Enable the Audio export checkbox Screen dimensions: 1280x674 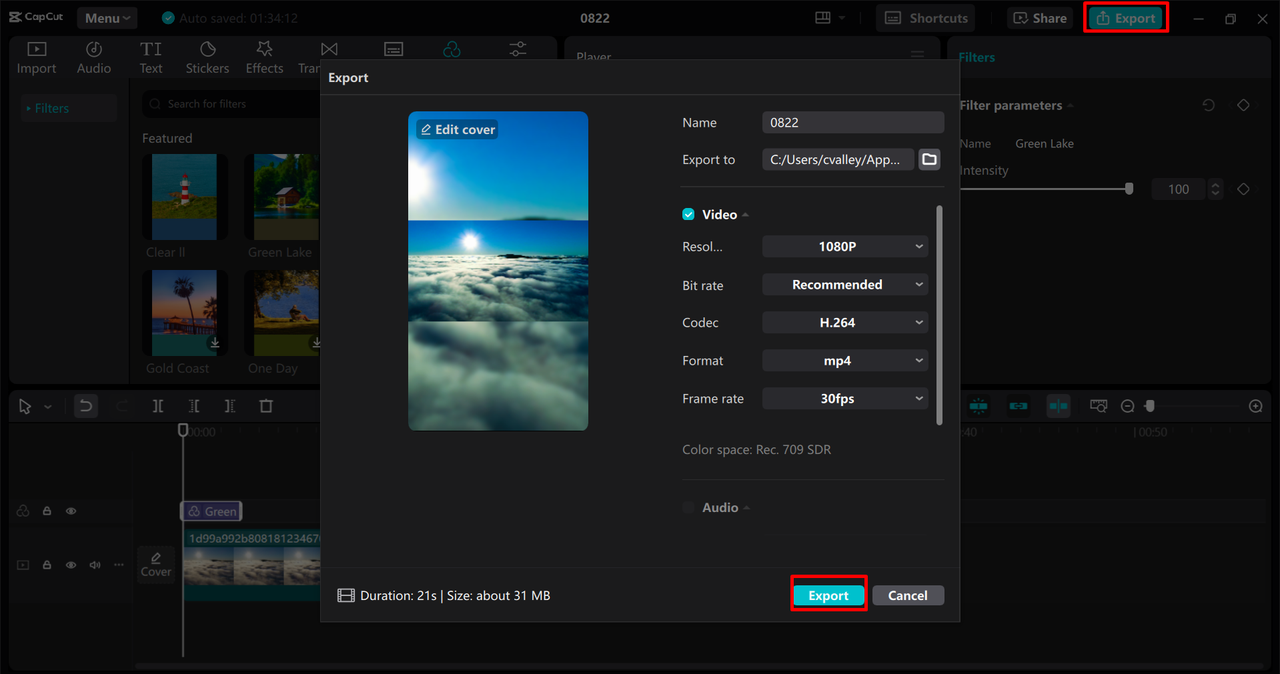[688, 508]
